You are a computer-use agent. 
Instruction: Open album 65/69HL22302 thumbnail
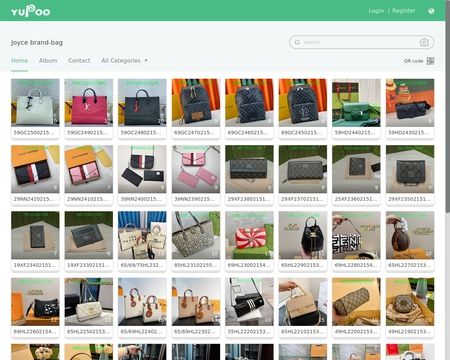coord(196,302)
